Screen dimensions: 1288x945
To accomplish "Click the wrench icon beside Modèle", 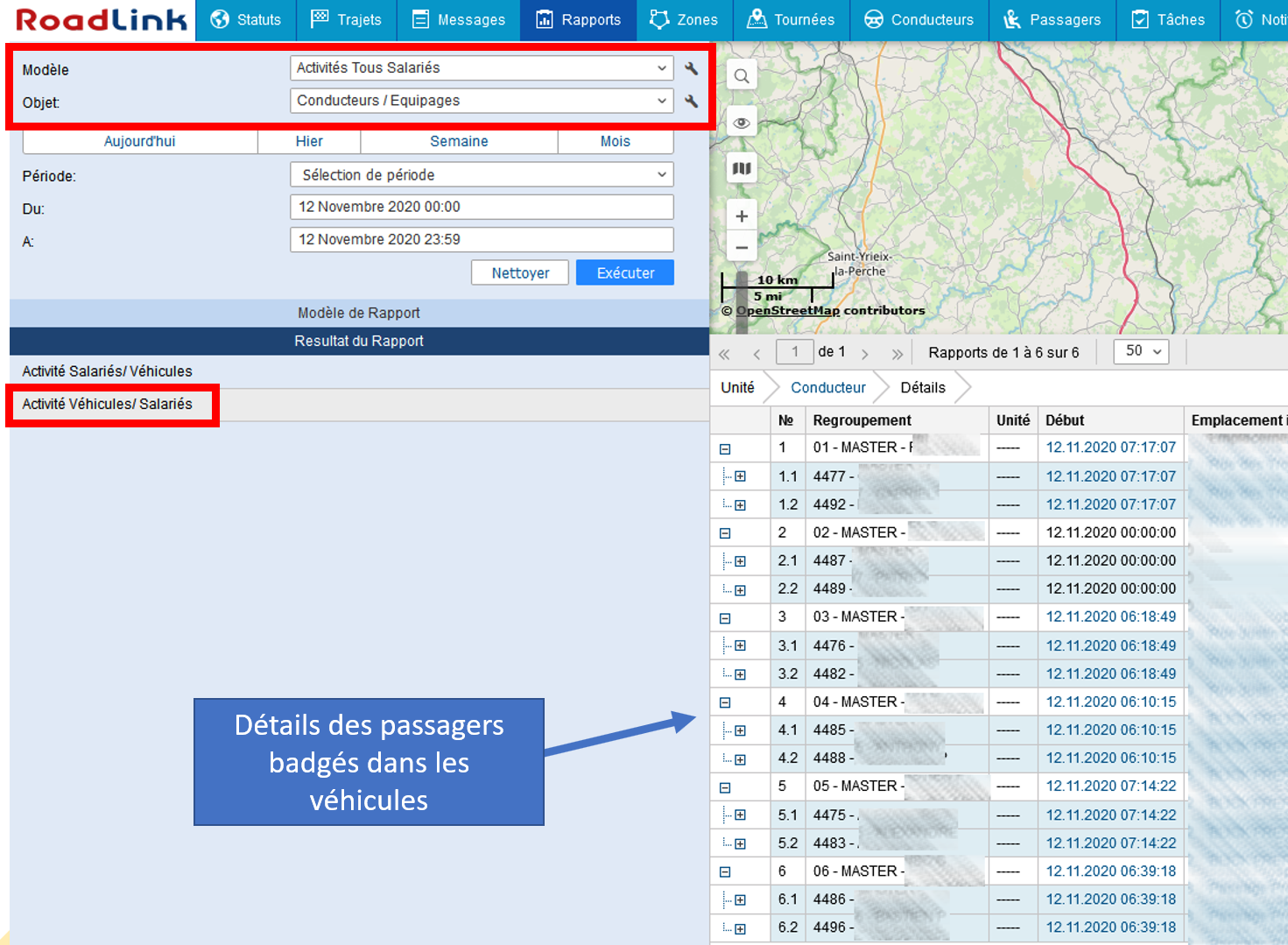I will coord(691,68).
